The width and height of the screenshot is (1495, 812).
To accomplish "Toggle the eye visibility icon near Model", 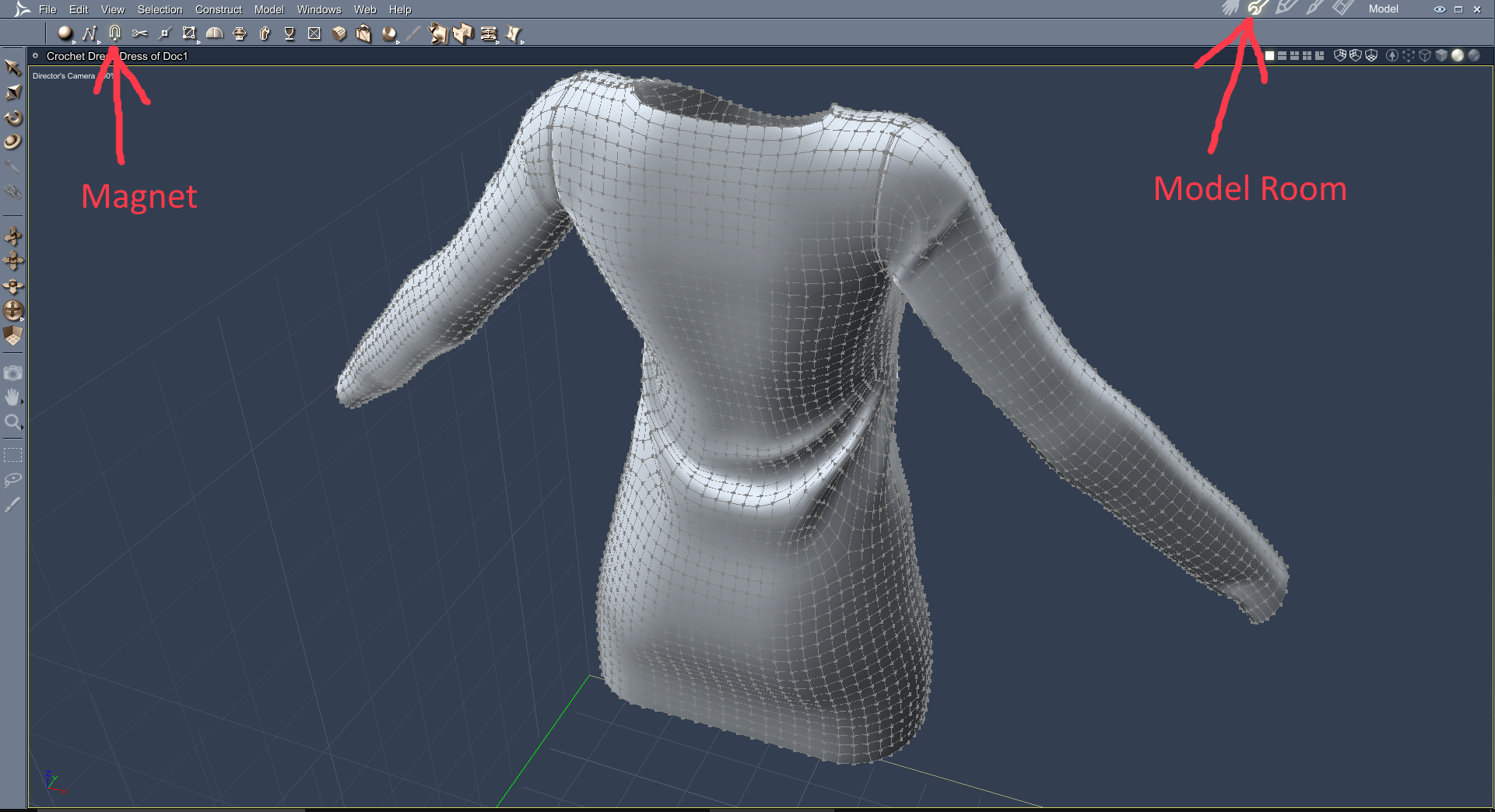I will [x=1440, y=9].
